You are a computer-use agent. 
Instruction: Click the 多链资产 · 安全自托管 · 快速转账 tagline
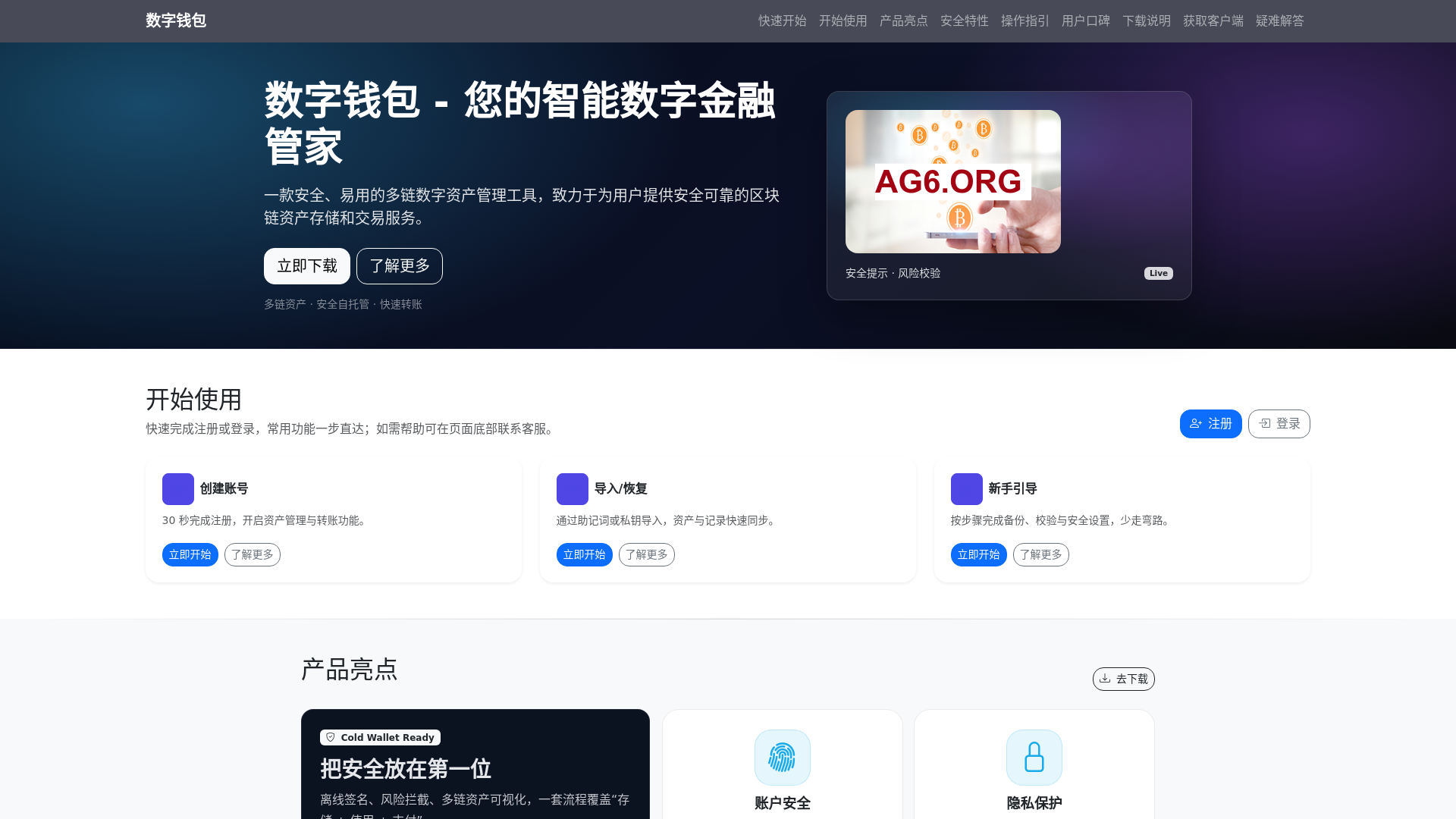(x=343, y=304)
